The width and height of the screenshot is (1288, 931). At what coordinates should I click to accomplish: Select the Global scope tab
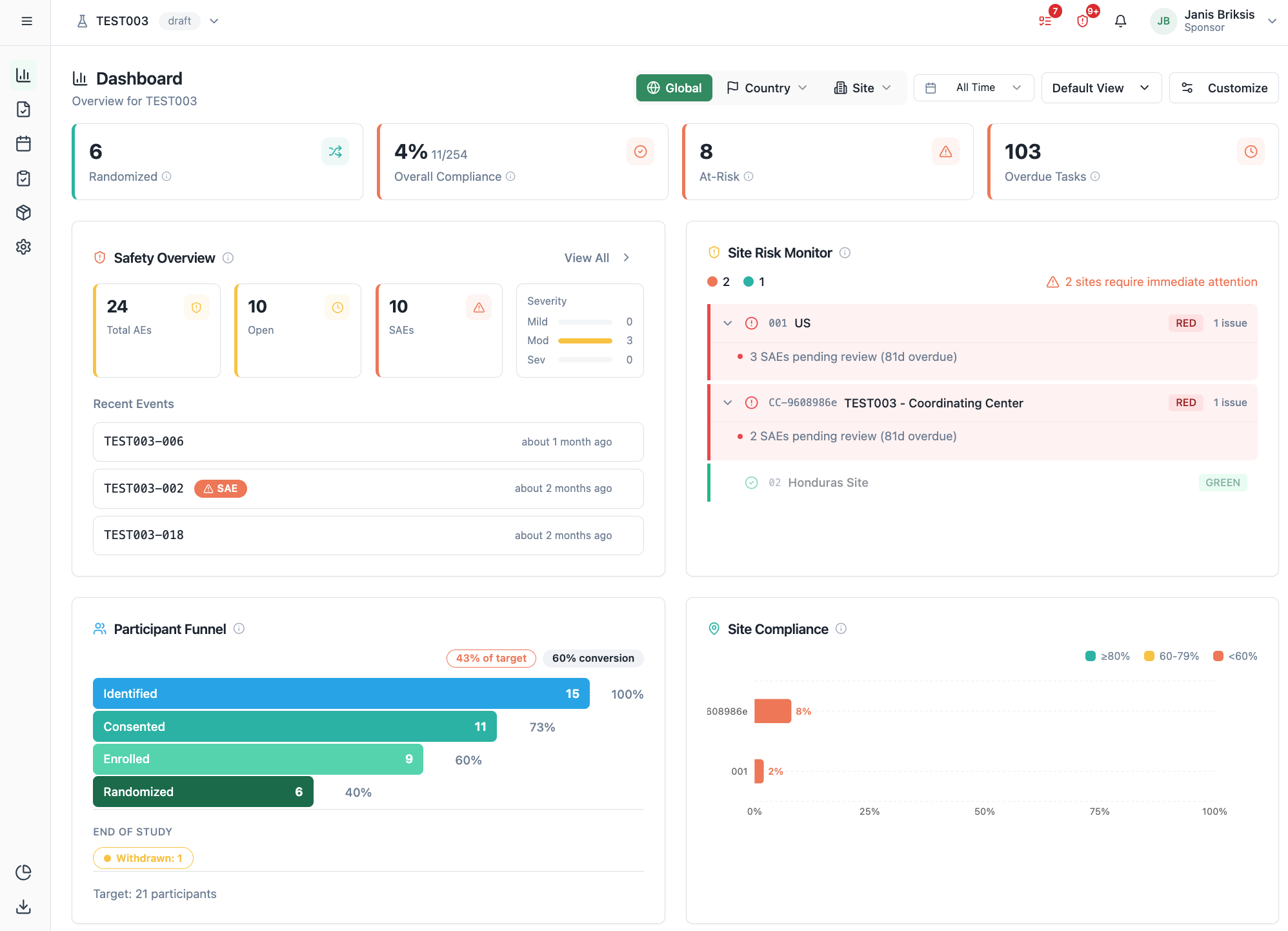click(674, 88)
